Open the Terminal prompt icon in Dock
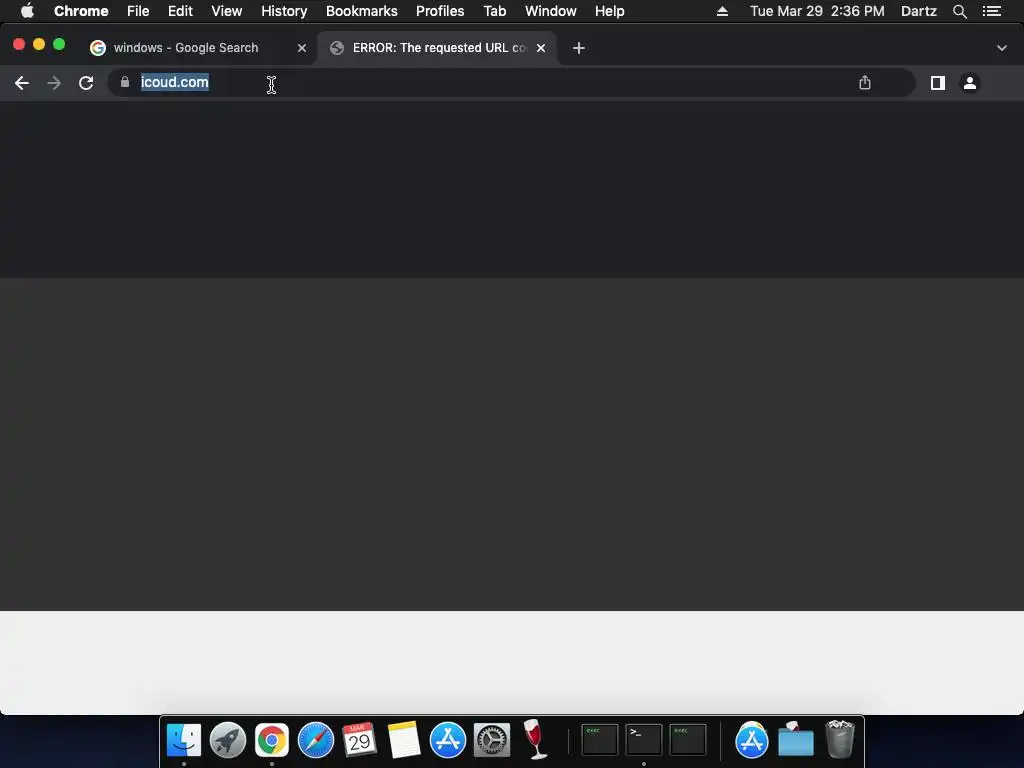 coord(643,740)
